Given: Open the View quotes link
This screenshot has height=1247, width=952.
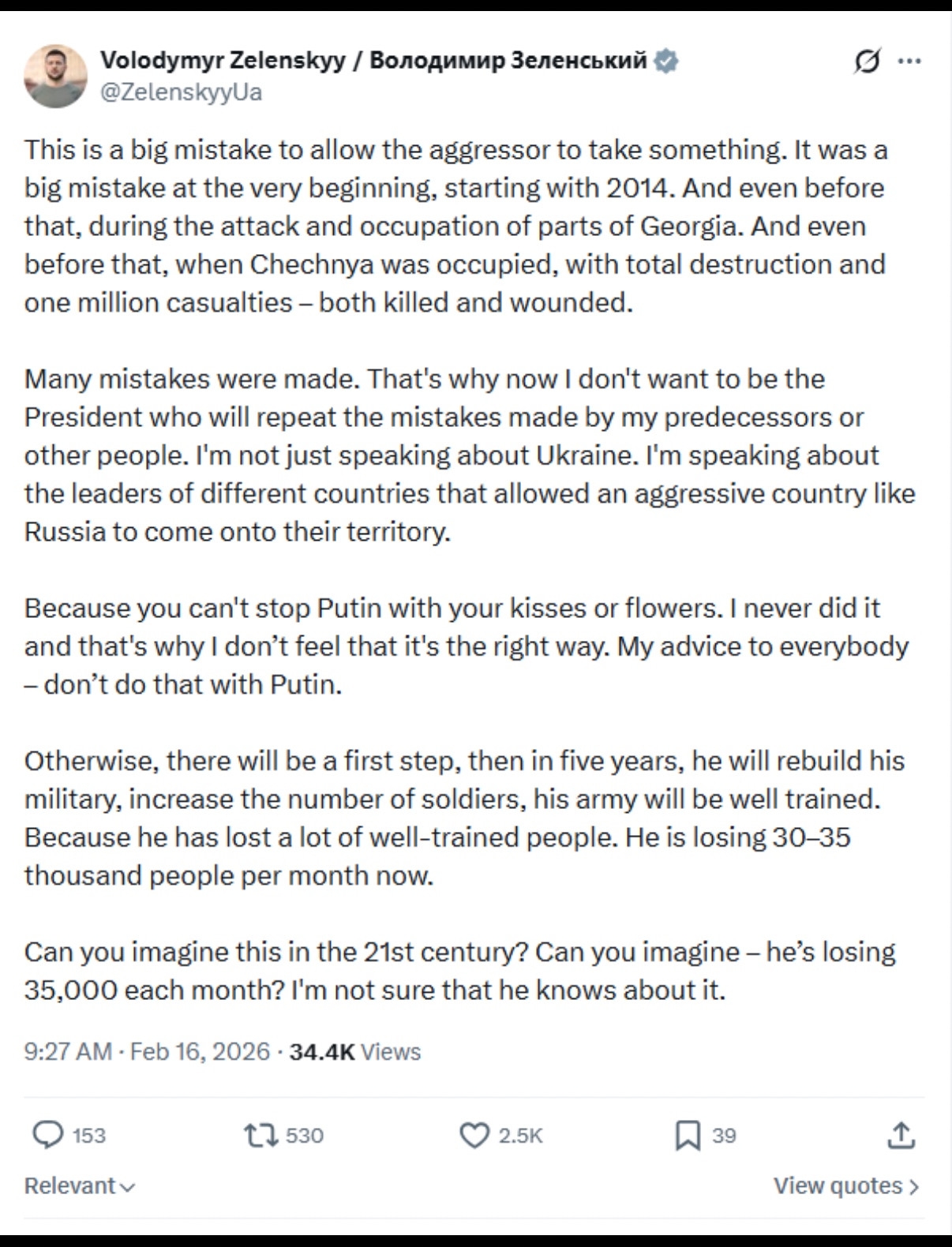Looking at the screenshot, I should click(838, 1185).
